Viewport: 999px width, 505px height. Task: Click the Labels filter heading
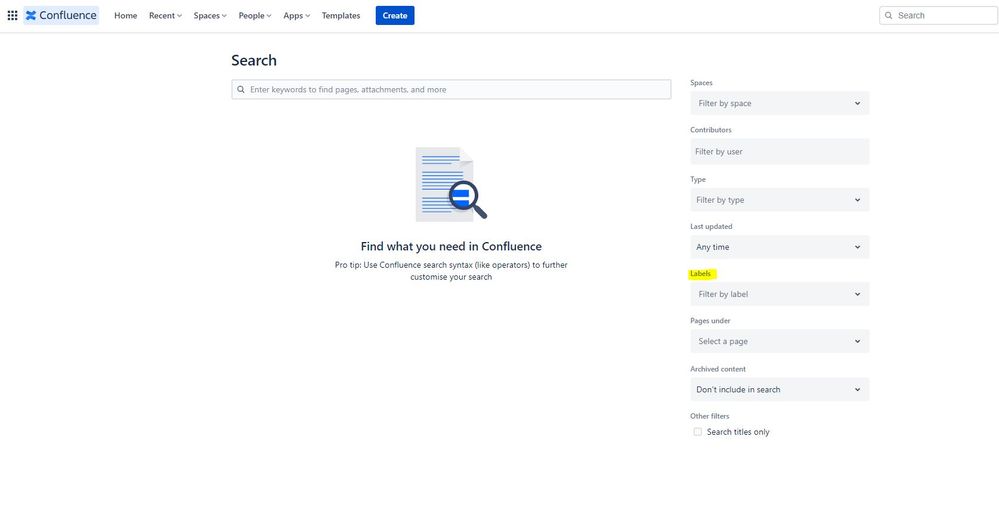point(700,274)
